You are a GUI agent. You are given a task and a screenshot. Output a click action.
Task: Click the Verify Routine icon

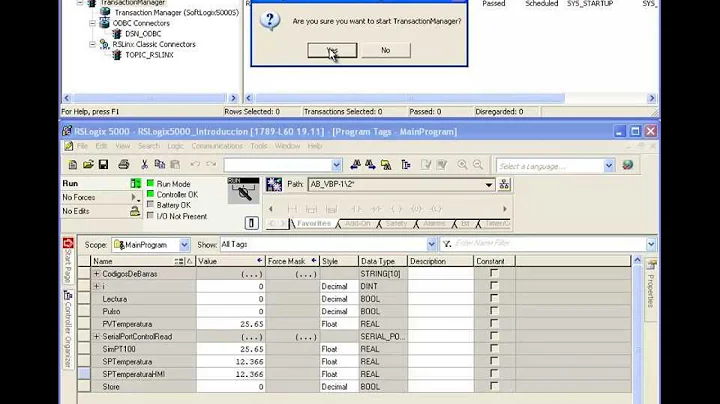coord(426,164)
